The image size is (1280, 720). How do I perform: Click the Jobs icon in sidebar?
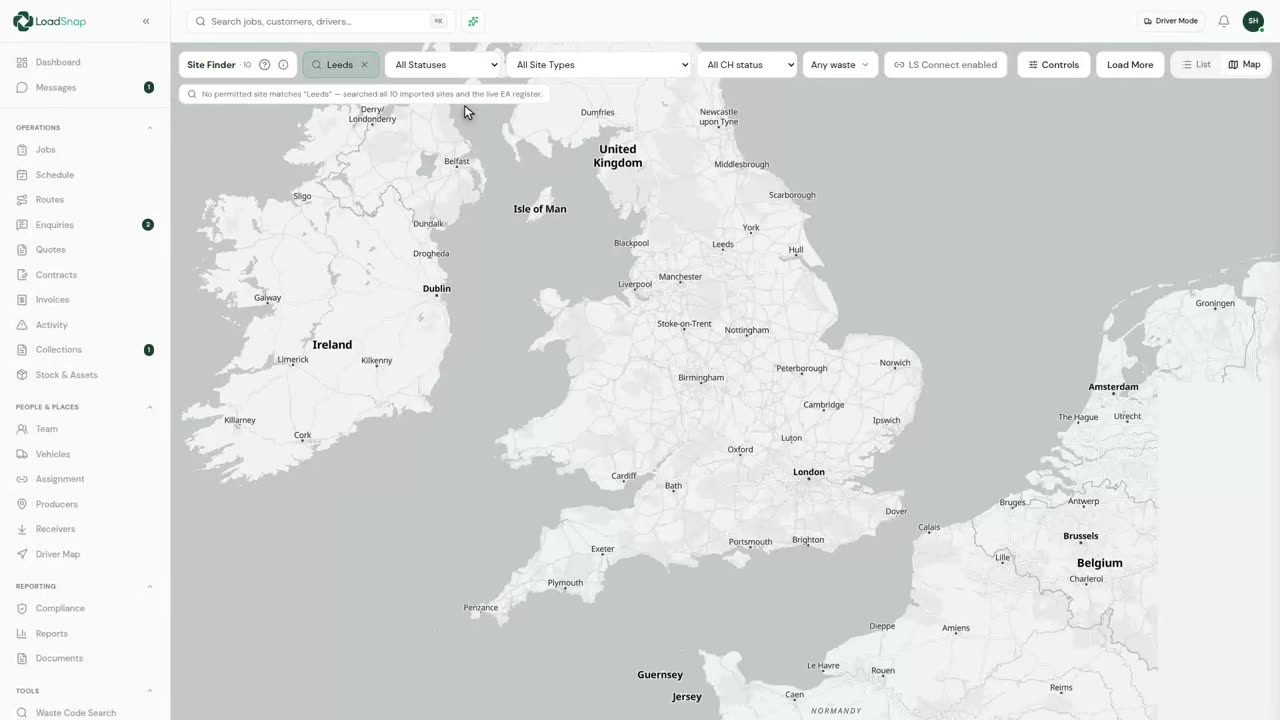coord(22,150)
